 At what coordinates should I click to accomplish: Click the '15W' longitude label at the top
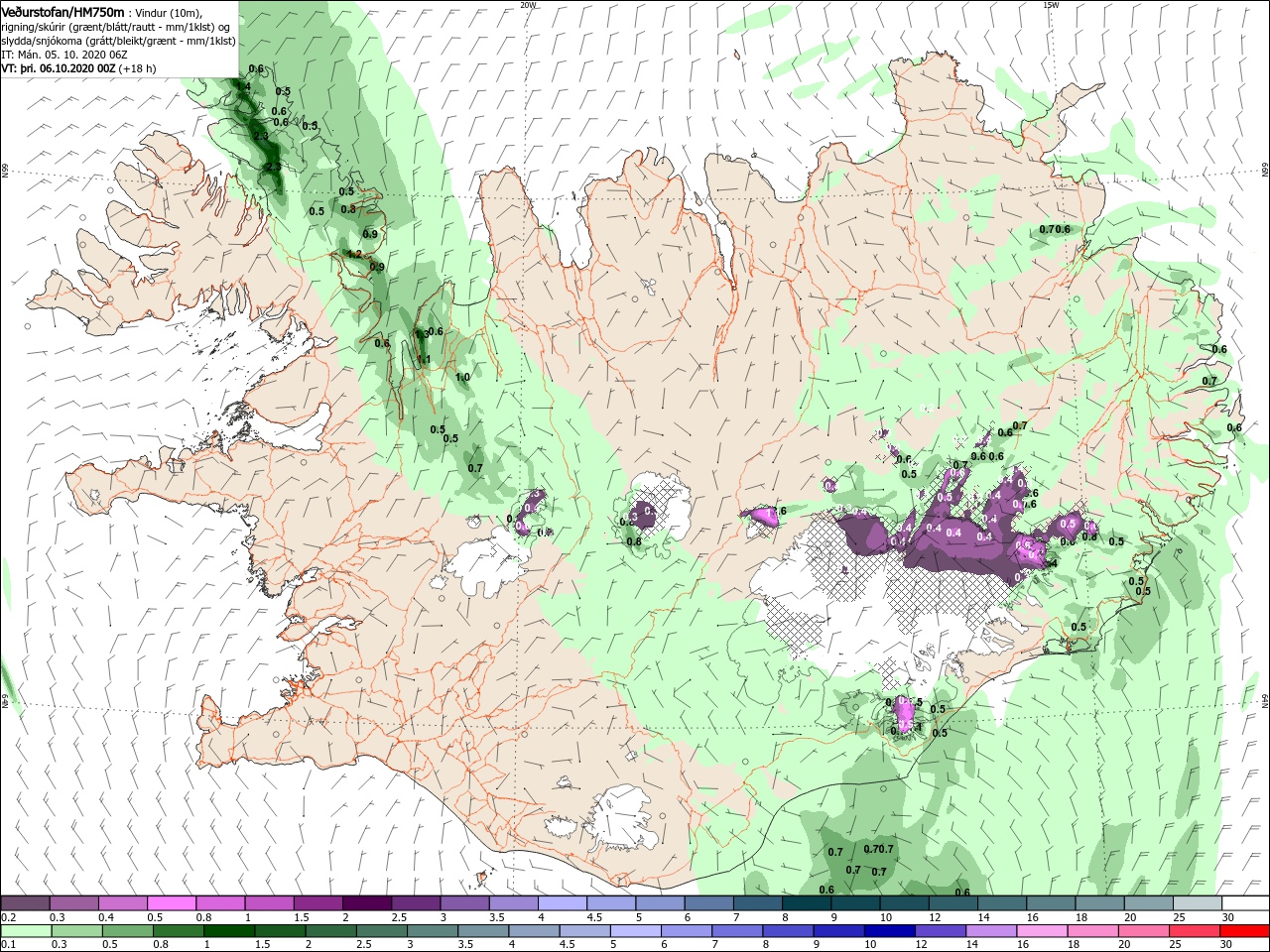1051,4
